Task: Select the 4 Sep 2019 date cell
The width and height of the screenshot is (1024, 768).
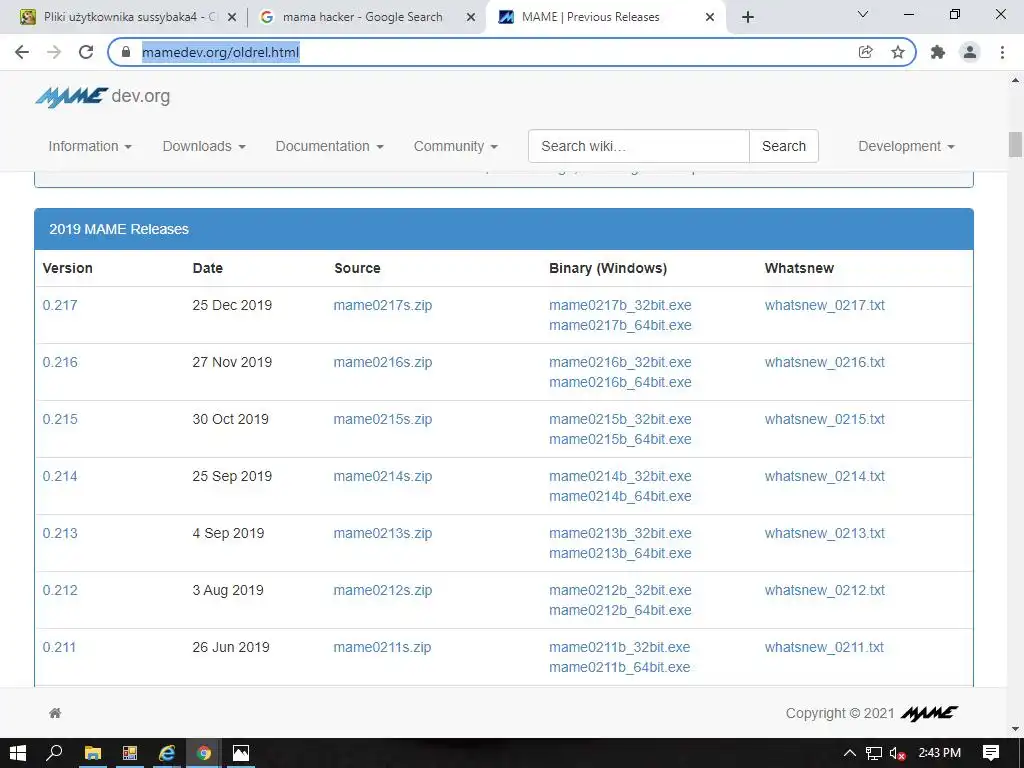Action: 228,533
